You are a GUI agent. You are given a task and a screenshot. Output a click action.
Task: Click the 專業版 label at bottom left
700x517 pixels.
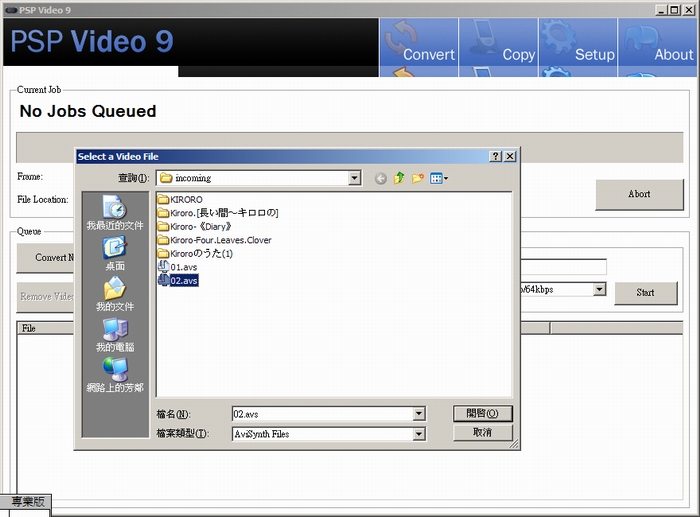[26, 501]
